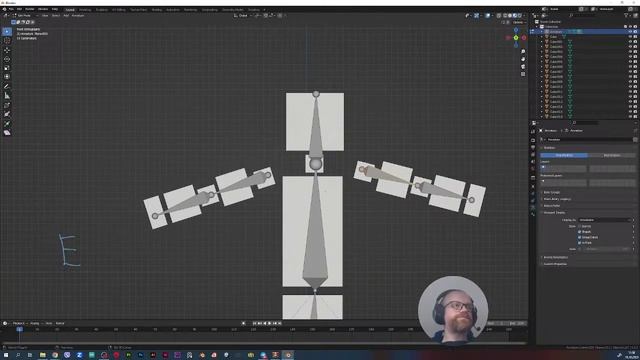Open the World properties tab

pos(533,168)
